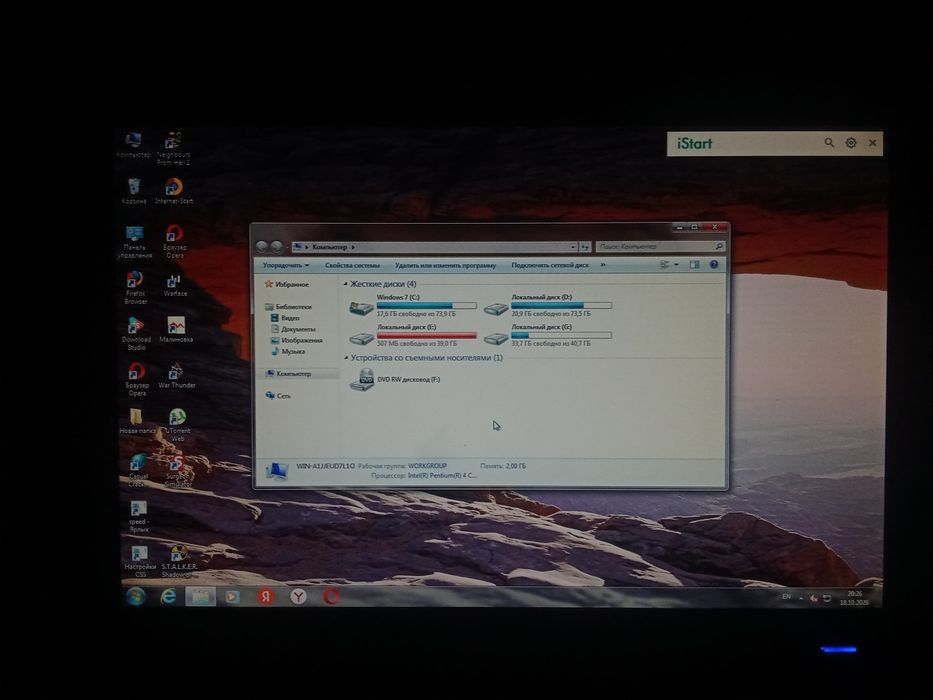
Task: Select the Малиновка desktop shortcut
Action: [x=176, y=330]
